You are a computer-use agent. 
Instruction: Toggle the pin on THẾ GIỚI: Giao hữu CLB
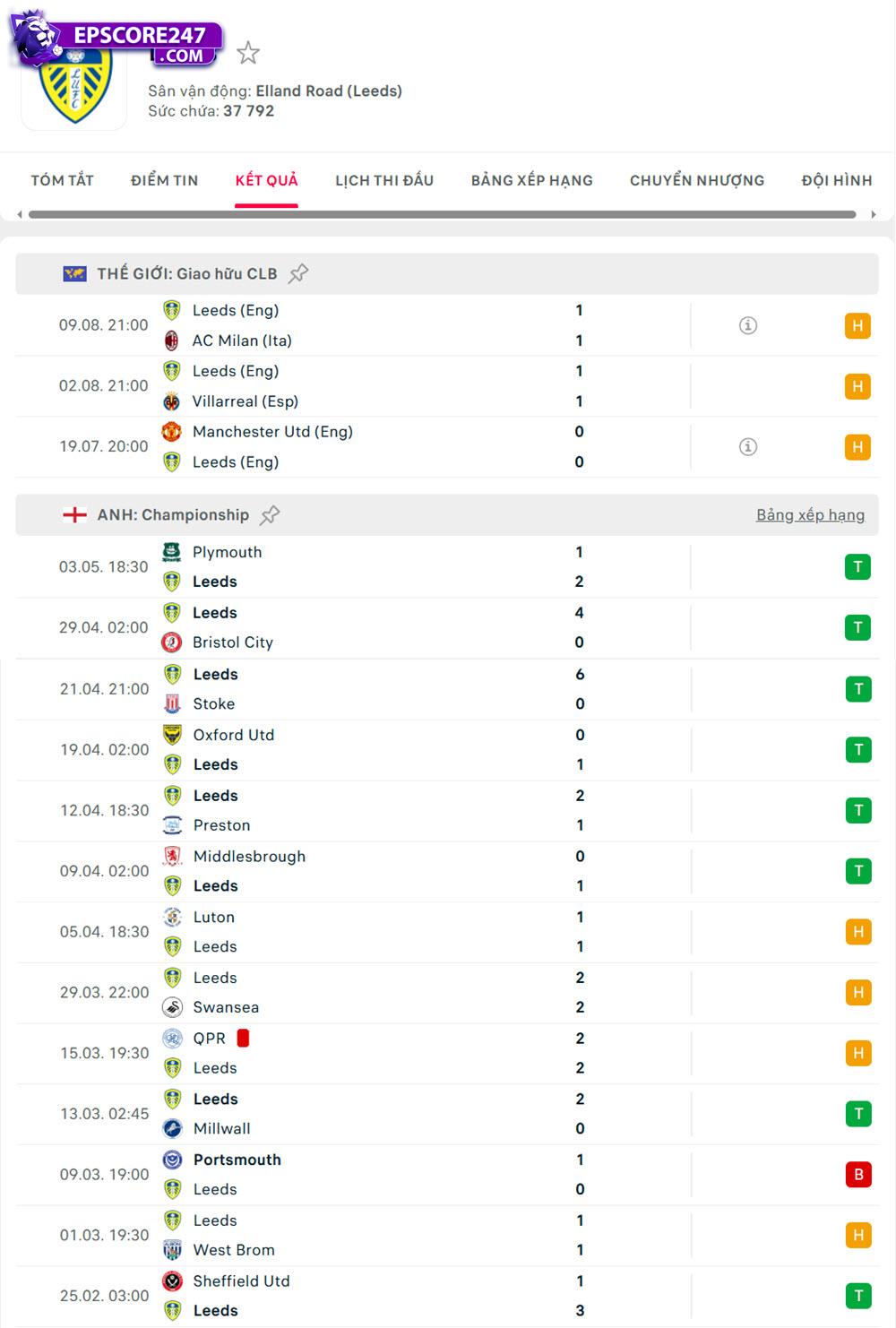tap(299, 272)
